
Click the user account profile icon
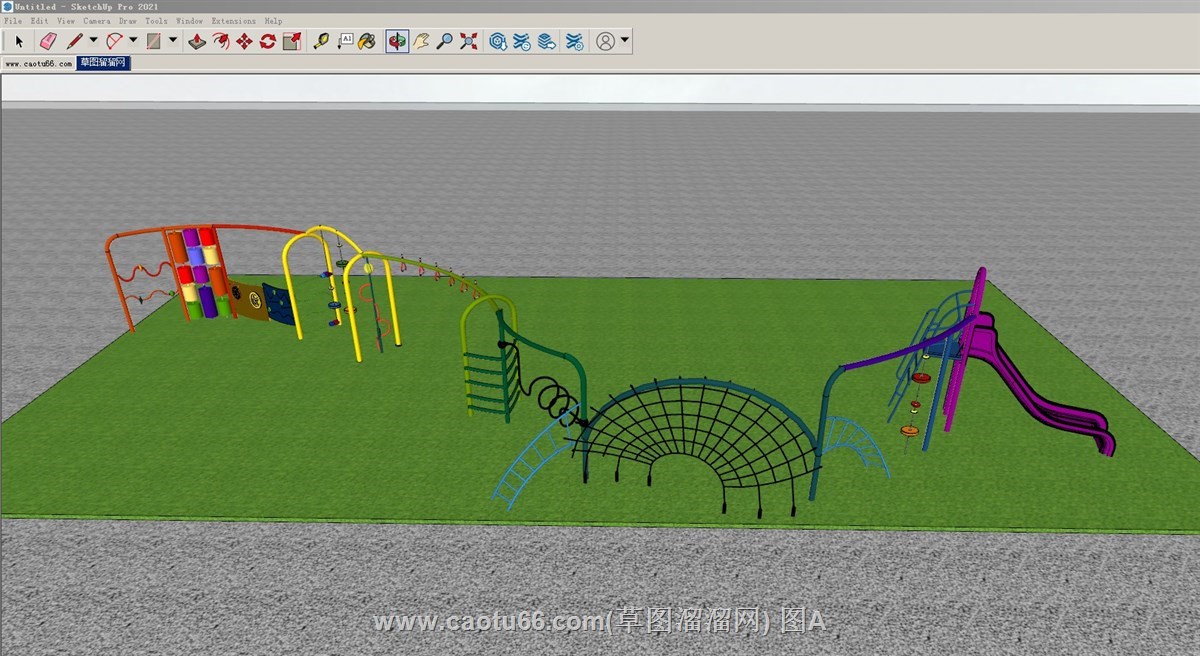point(605,41)
